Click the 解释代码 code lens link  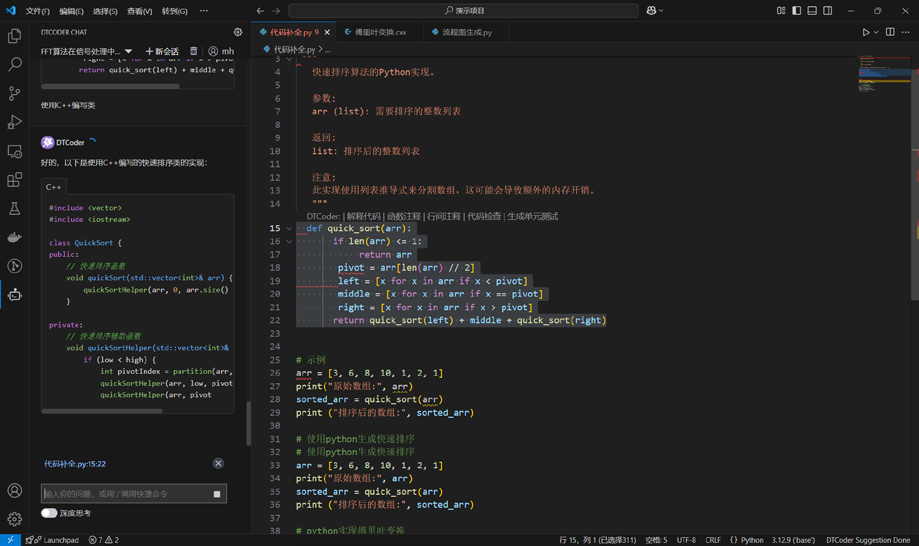364,216
